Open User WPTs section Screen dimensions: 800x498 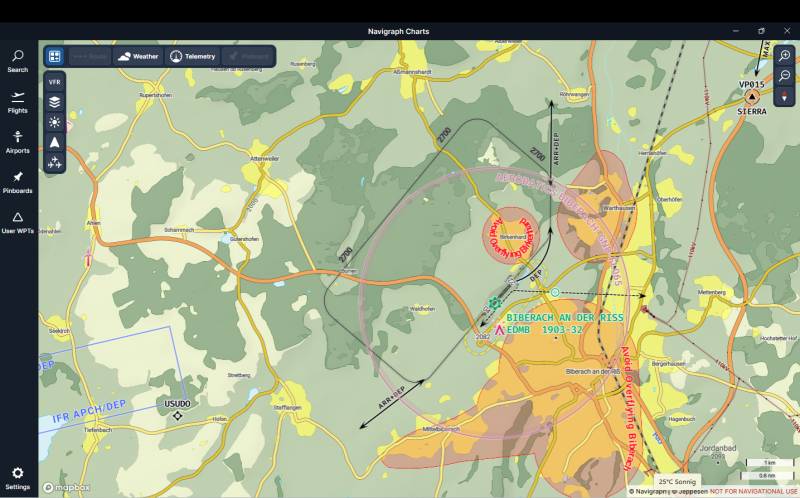(x=17, y=223)
